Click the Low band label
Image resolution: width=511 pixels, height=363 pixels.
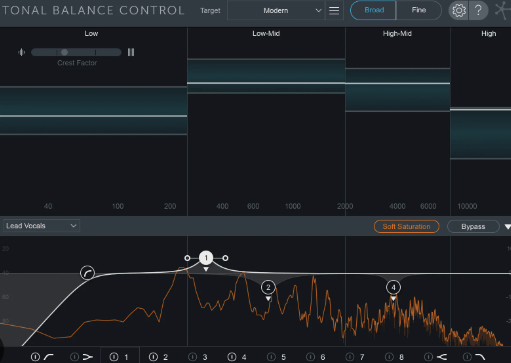coord(91,34)
